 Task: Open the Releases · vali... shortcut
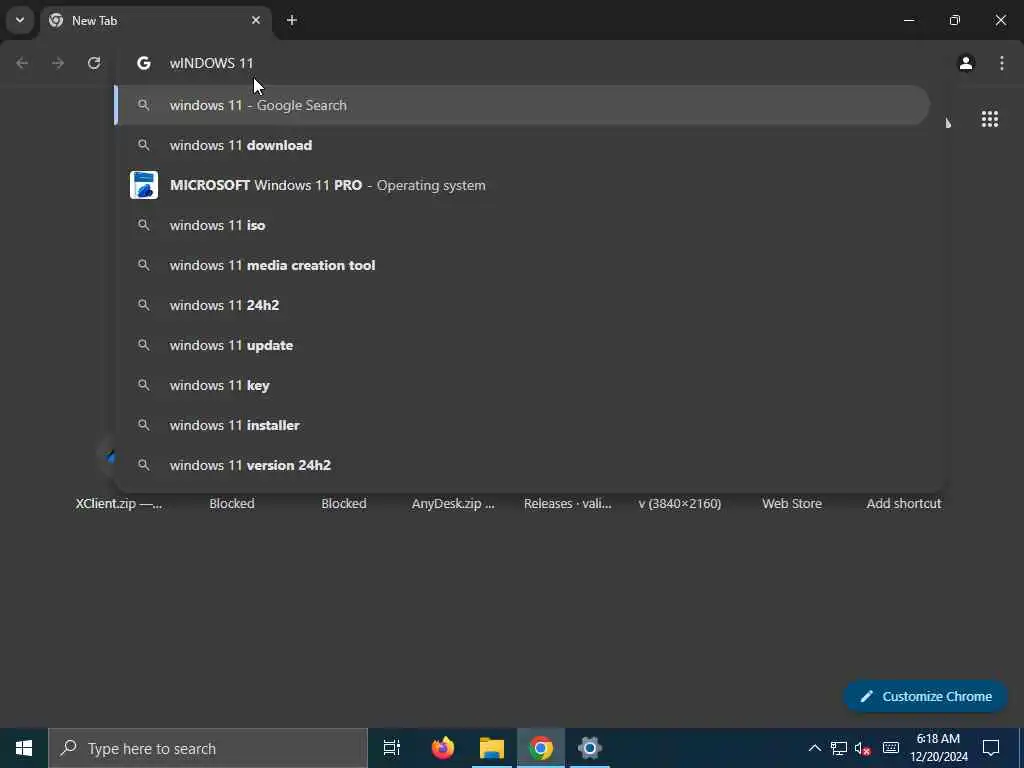tap(568, 504)
